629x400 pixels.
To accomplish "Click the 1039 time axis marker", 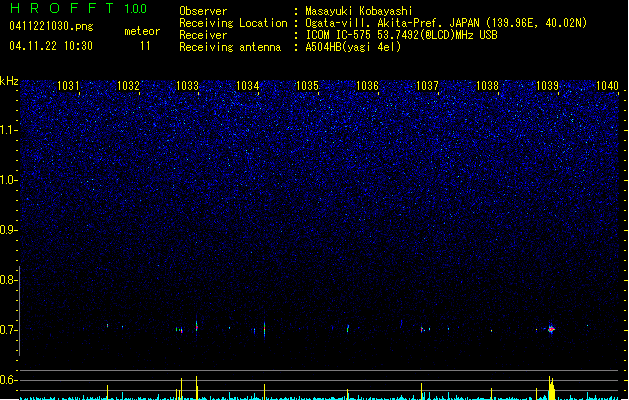I will coord(547,85).
